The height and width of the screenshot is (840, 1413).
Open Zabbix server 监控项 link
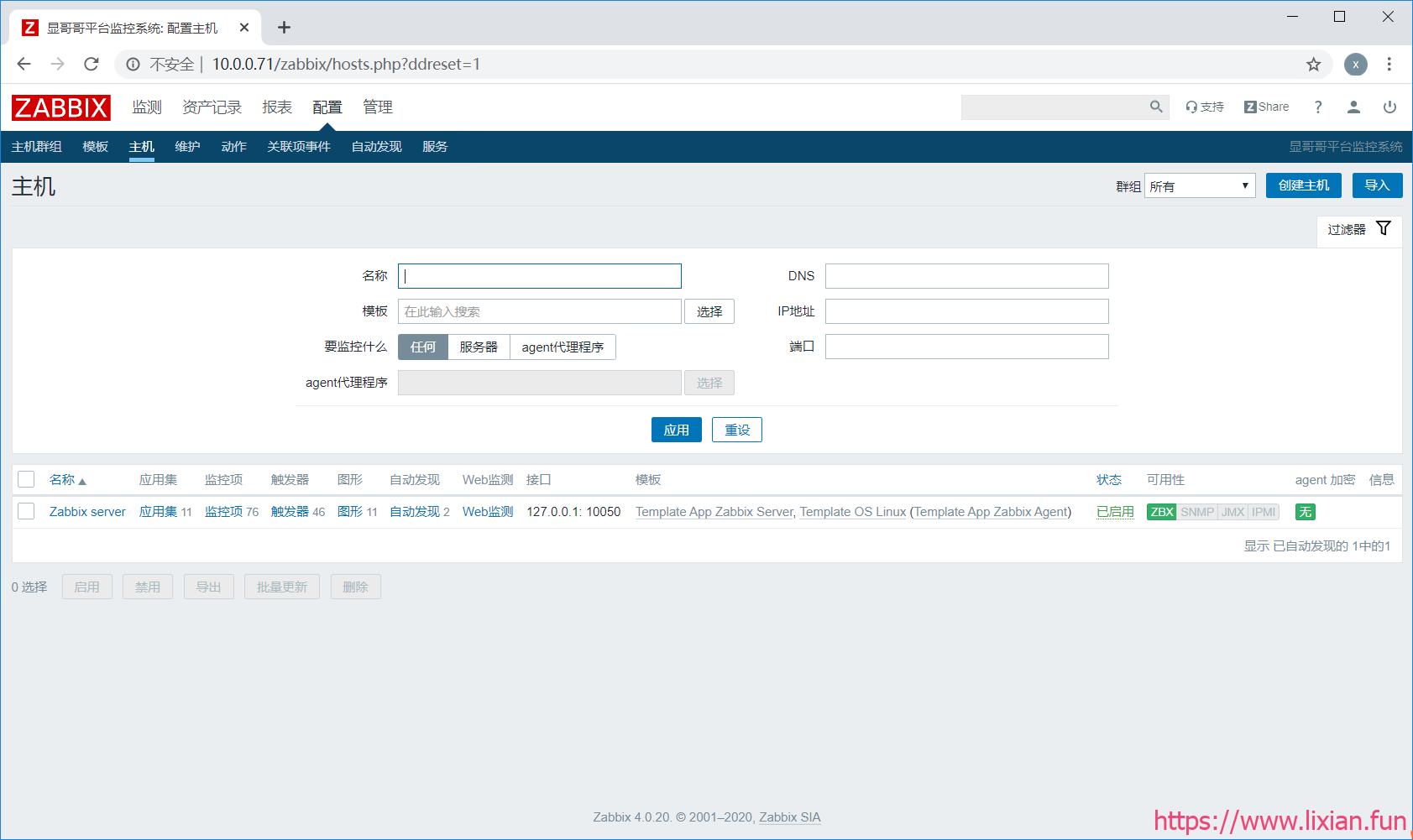pyautogui.click(x=224, y=512)
